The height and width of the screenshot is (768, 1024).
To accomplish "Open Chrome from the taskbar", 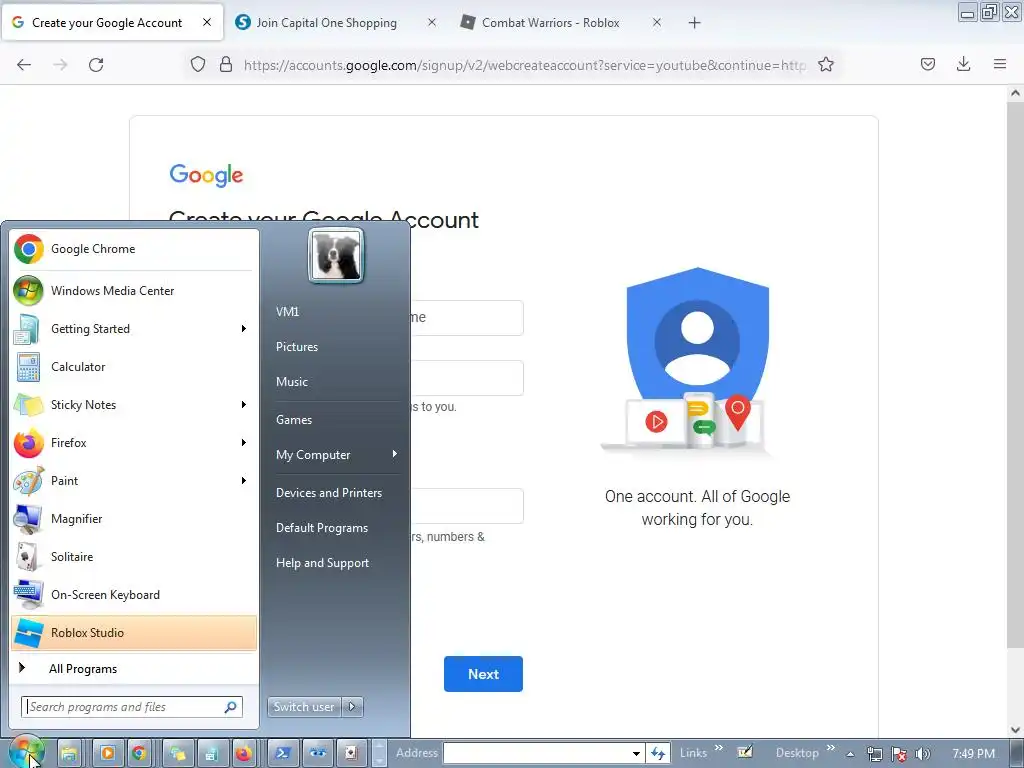I will 138,754.
